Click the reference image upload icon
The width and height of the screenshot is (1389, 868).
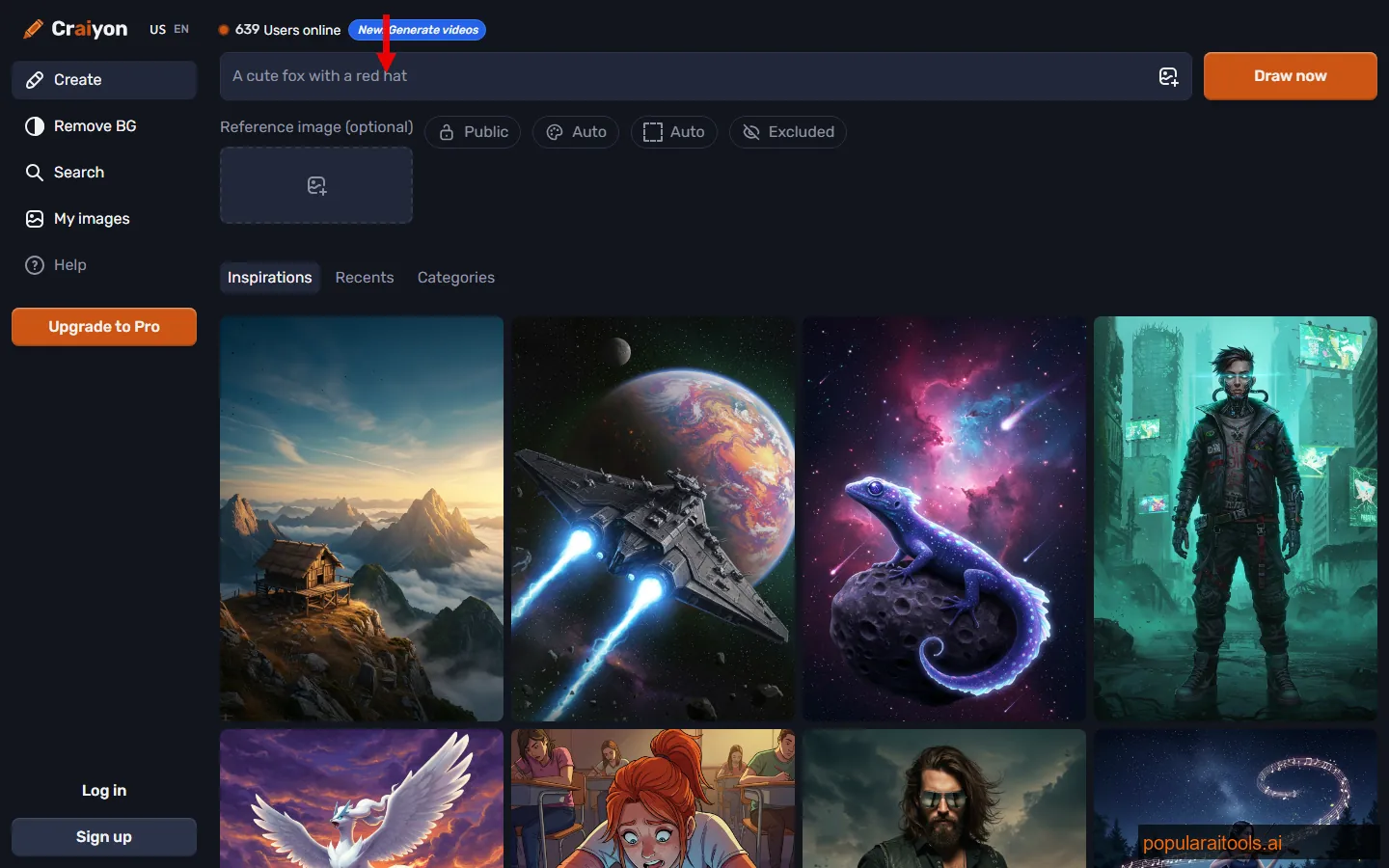[316, 185]
